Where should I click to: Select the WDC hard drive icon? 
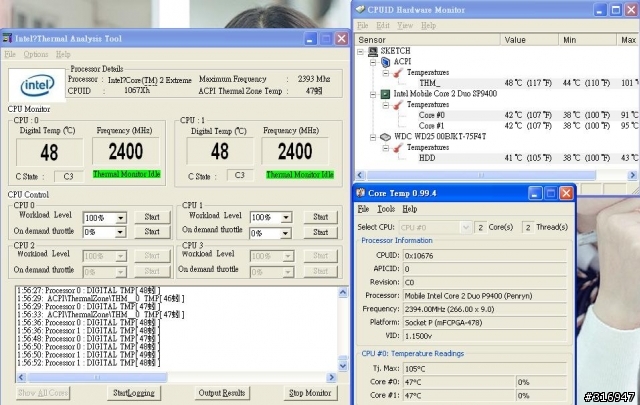385,137
